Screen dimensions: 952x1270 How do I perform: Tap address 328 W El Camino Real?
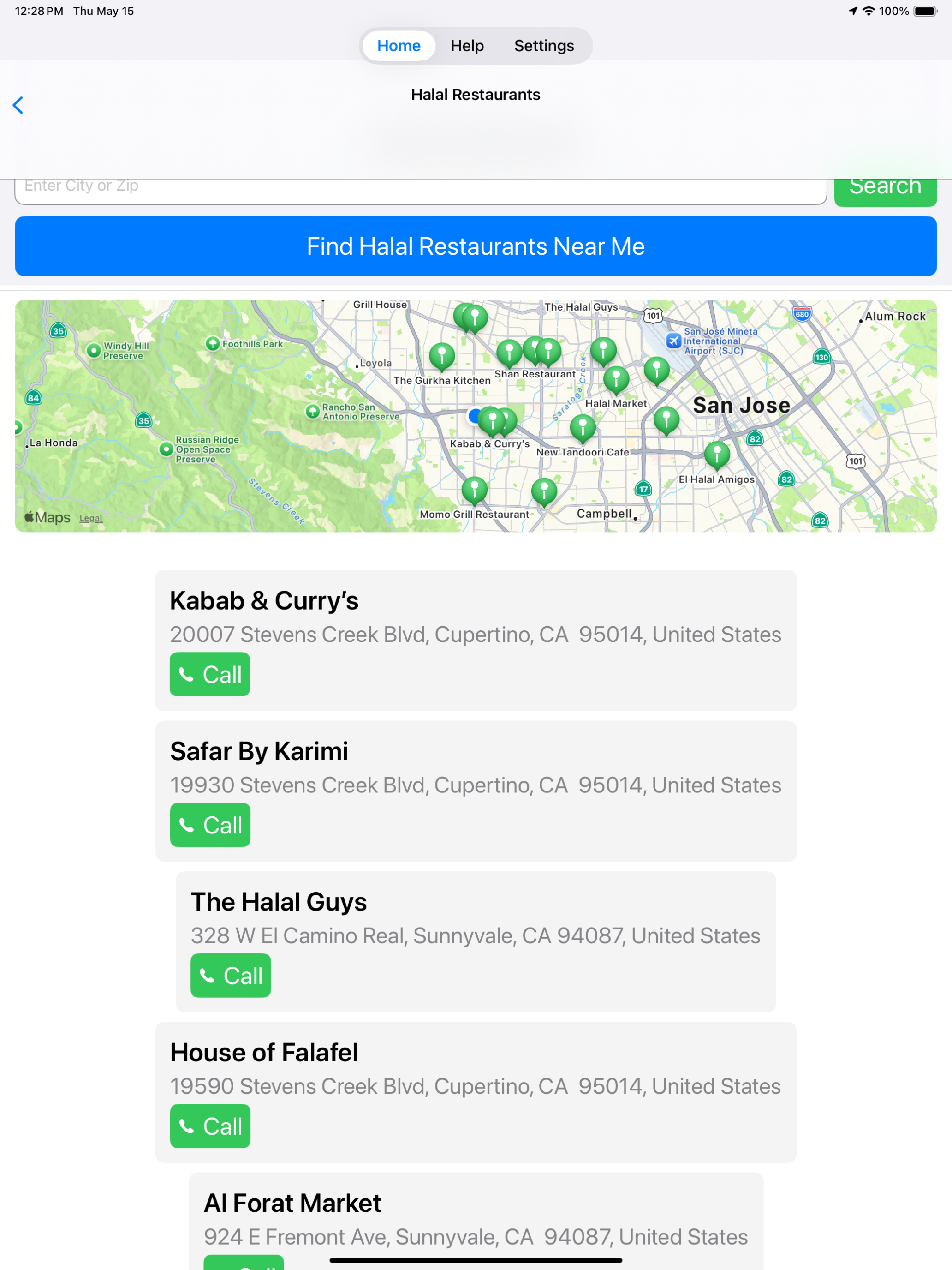click(x=476, y=935)
